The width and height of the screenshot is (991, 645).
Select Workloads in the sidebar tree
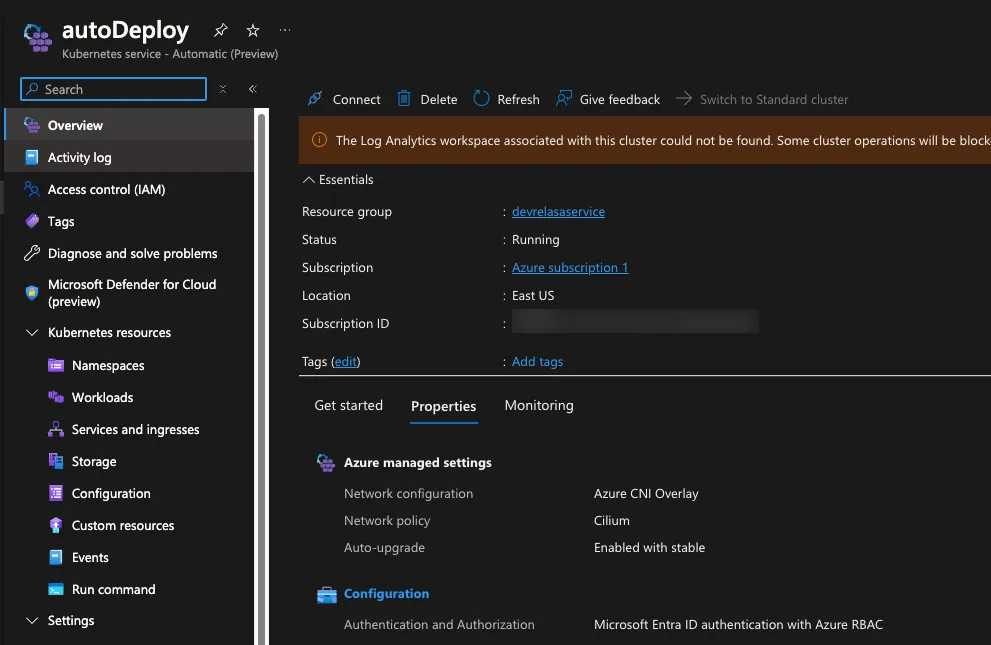(102, 398)
